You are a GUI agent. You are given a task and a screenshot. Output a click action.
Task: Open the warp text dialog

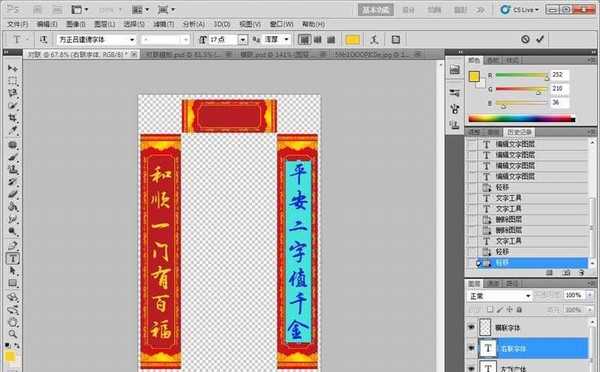pos(374,39)
